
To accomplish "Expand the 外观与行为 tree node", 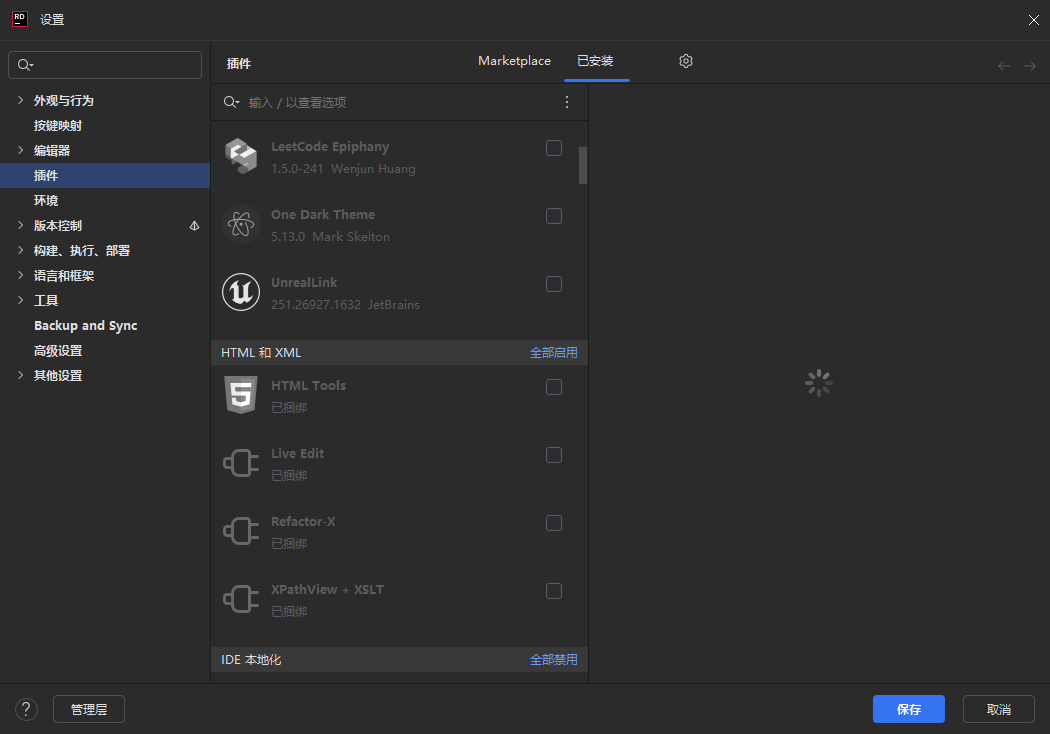I will pyautogui.click(x=20, y=100).
